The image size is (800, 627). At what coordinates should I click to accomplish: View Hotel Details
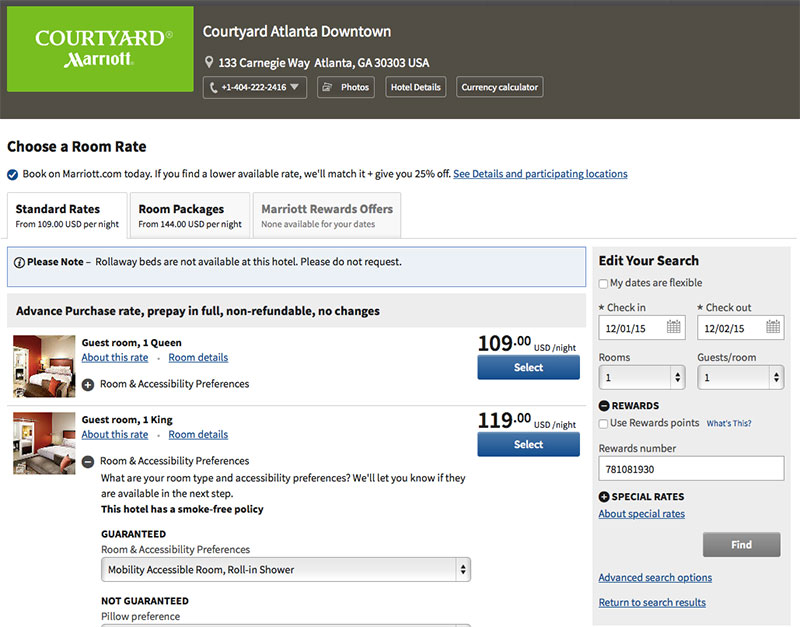pos(415,87)
